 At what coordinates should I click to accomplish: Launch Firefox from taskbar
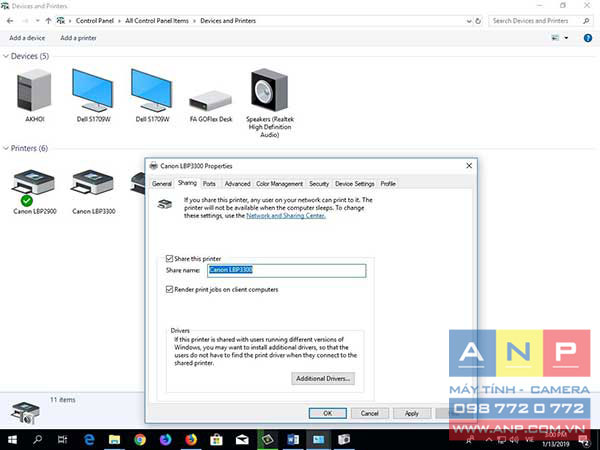click(x=191, y=439)
